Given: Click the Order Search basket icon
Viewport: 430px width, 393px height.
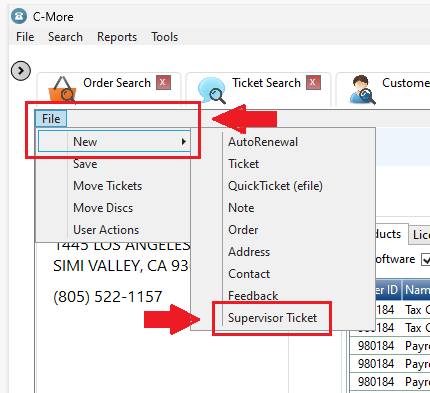Looking at the screenshot, I should 63,89.
